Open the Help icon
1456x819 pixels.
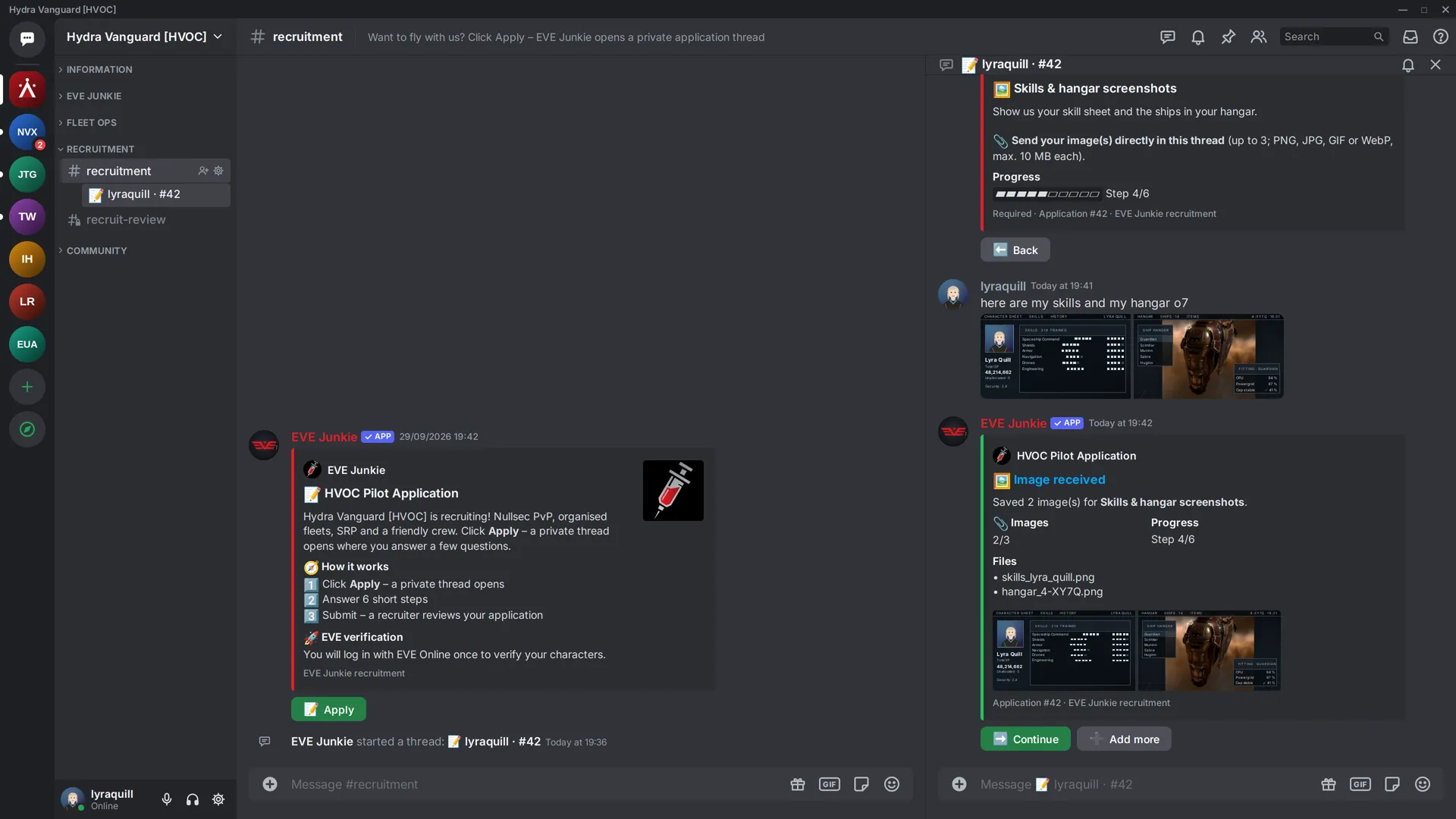pos(1441,36)
